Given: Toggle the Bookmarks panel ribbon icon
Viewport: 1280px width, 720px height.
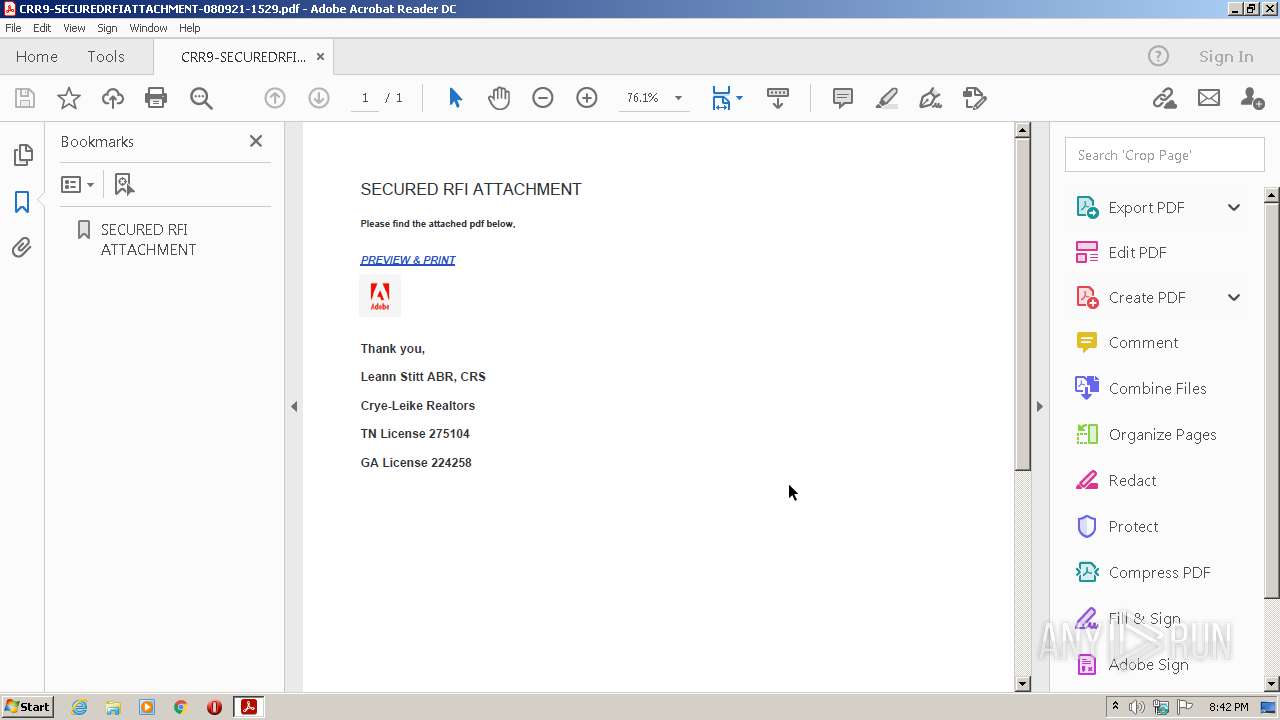Looking at the screenshot, I should (x=22, y=201).
